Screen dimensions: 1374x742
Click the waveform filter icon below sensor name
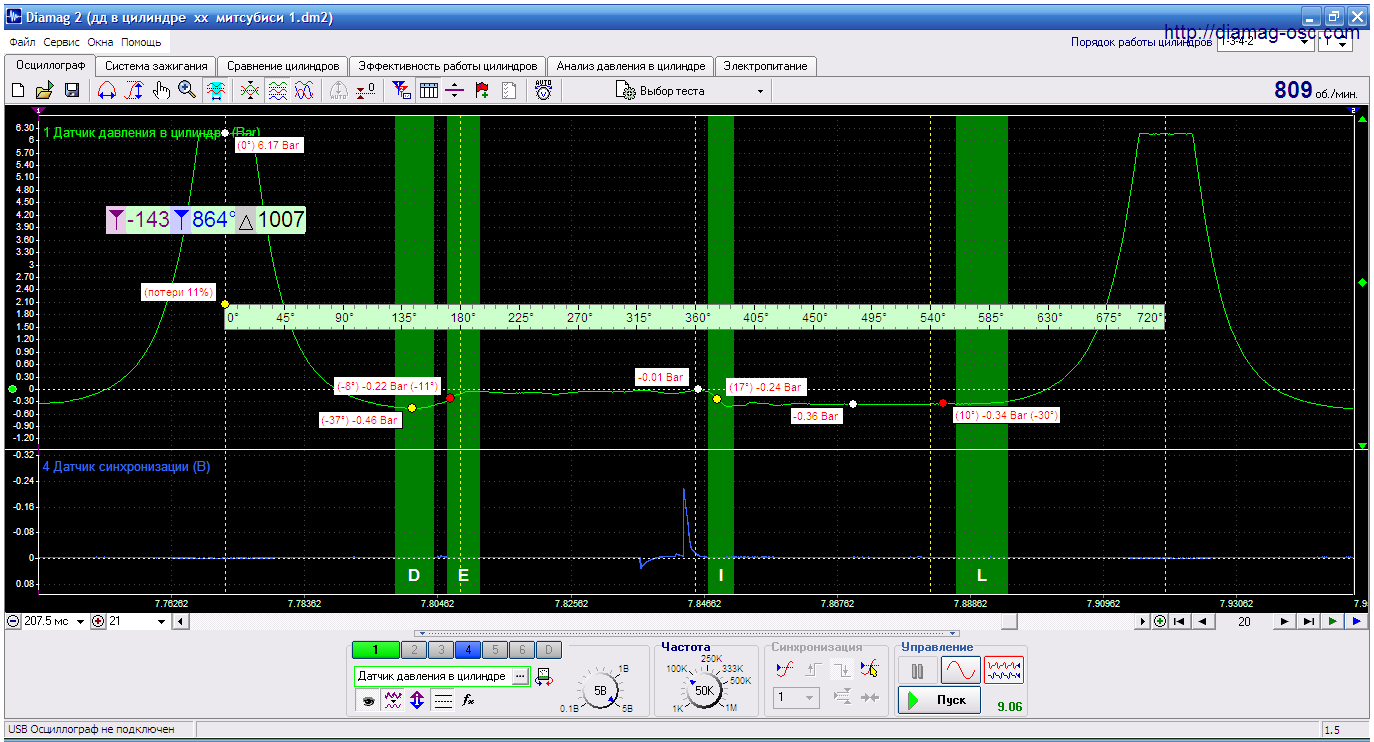393,701
